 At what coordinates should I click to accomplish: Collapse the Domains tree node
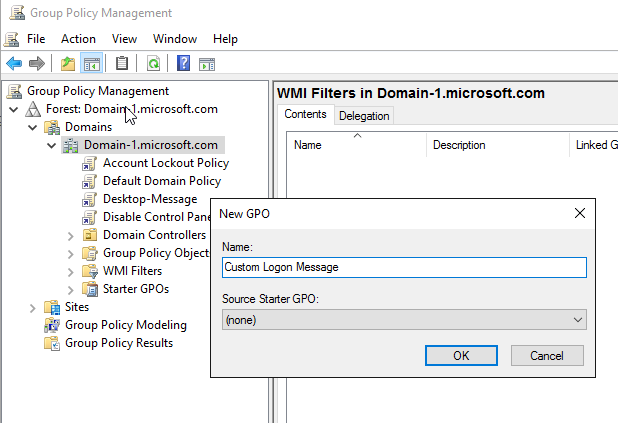(x=33, y=127)
